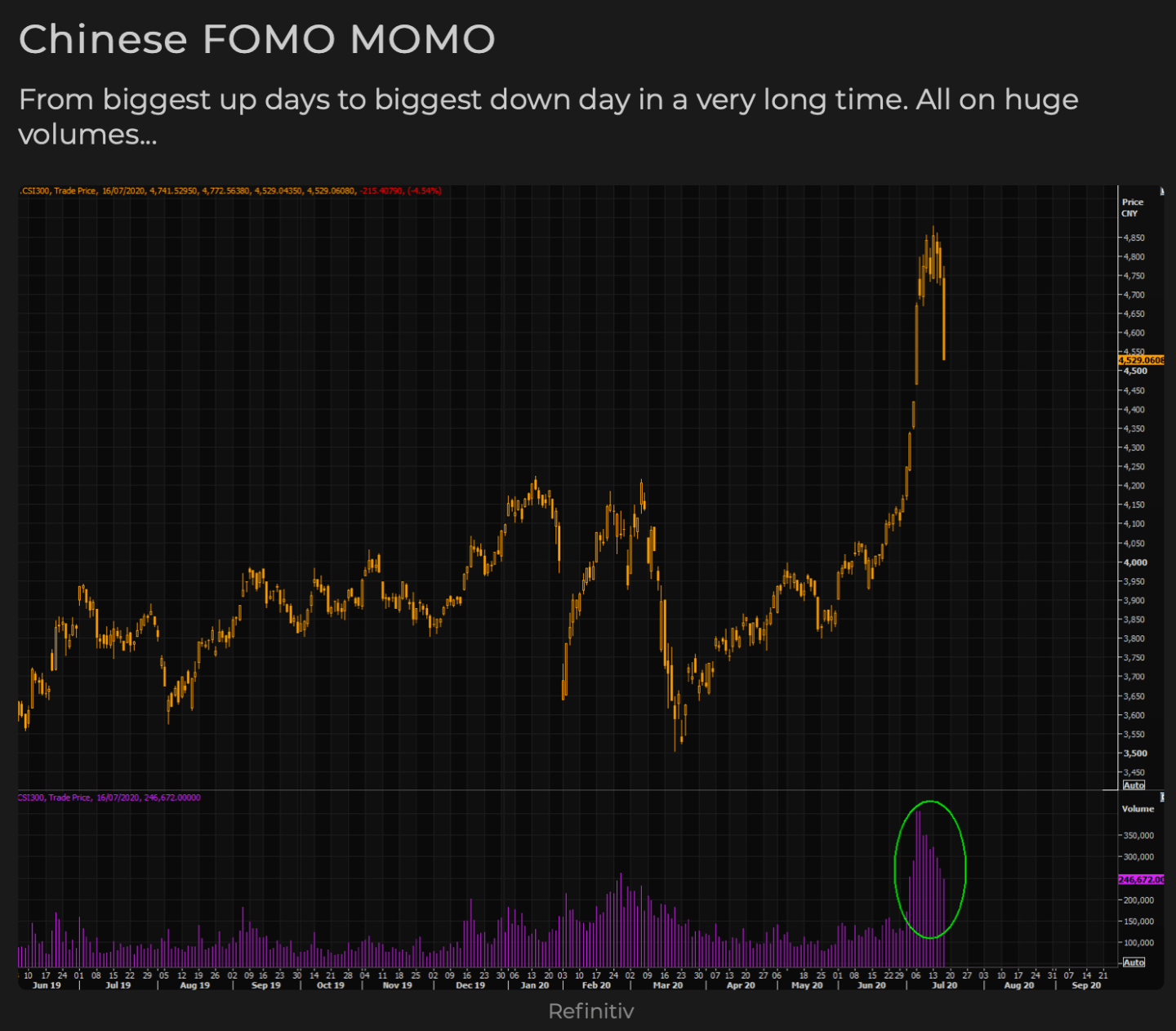
Task: Click the magenta 246,672 volume value tag
Action: coord(1141,879)
